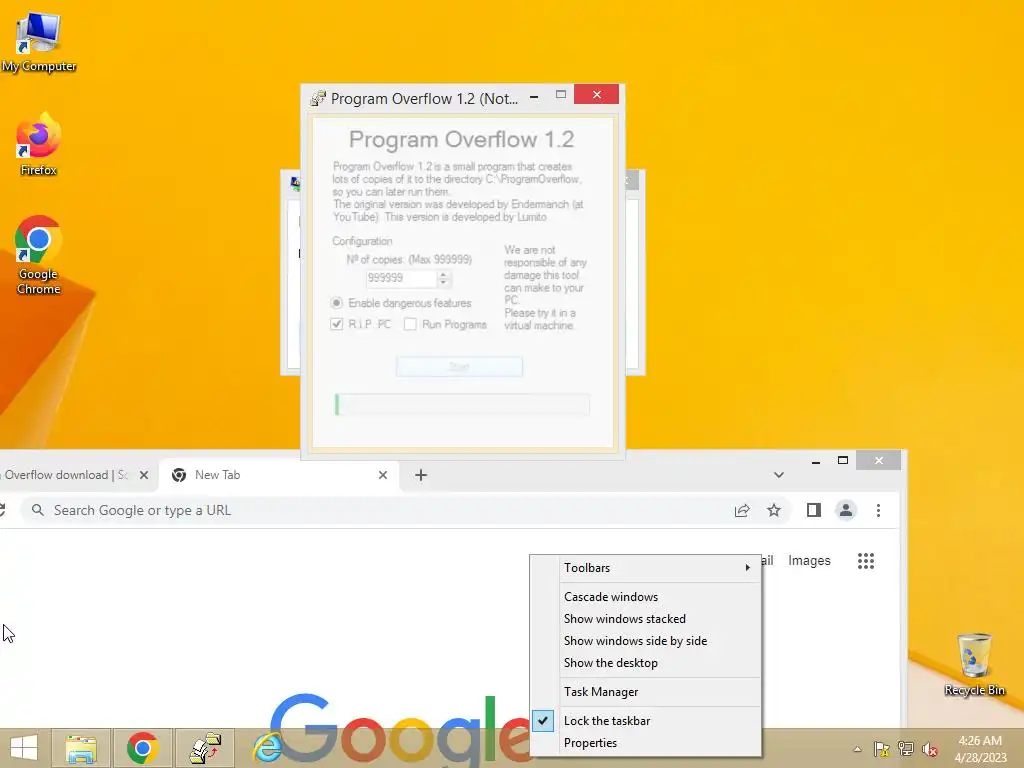Viewport: 1024px width, 768px height.
Task: Select the Recycle Bin icon
Action: (974, 664)
